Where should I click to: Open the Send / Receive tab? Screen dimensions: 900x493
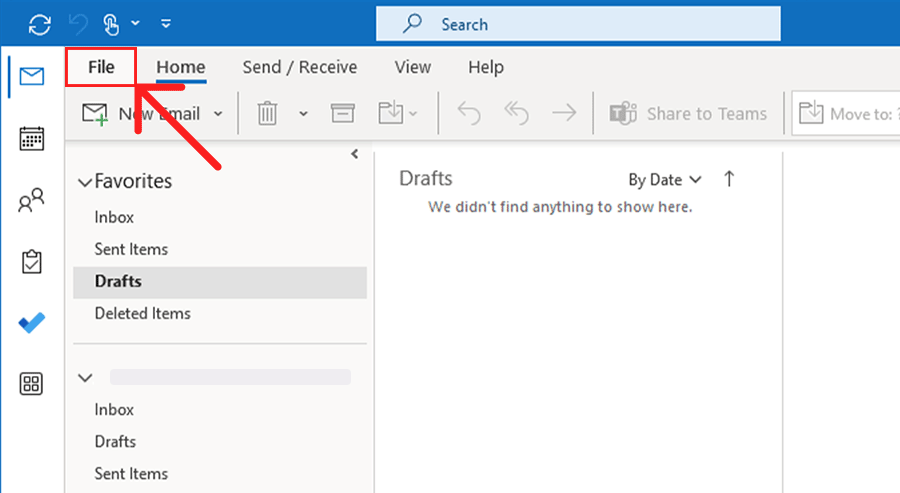coord(300,67)
